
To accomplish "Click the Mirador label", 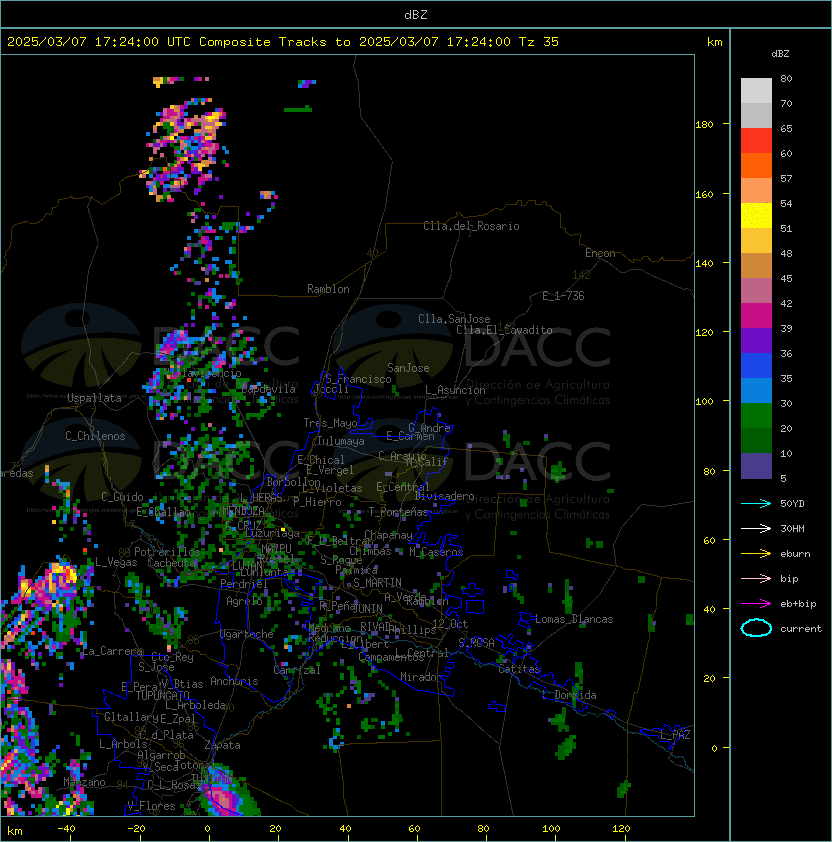I will (x=422, y=677).
